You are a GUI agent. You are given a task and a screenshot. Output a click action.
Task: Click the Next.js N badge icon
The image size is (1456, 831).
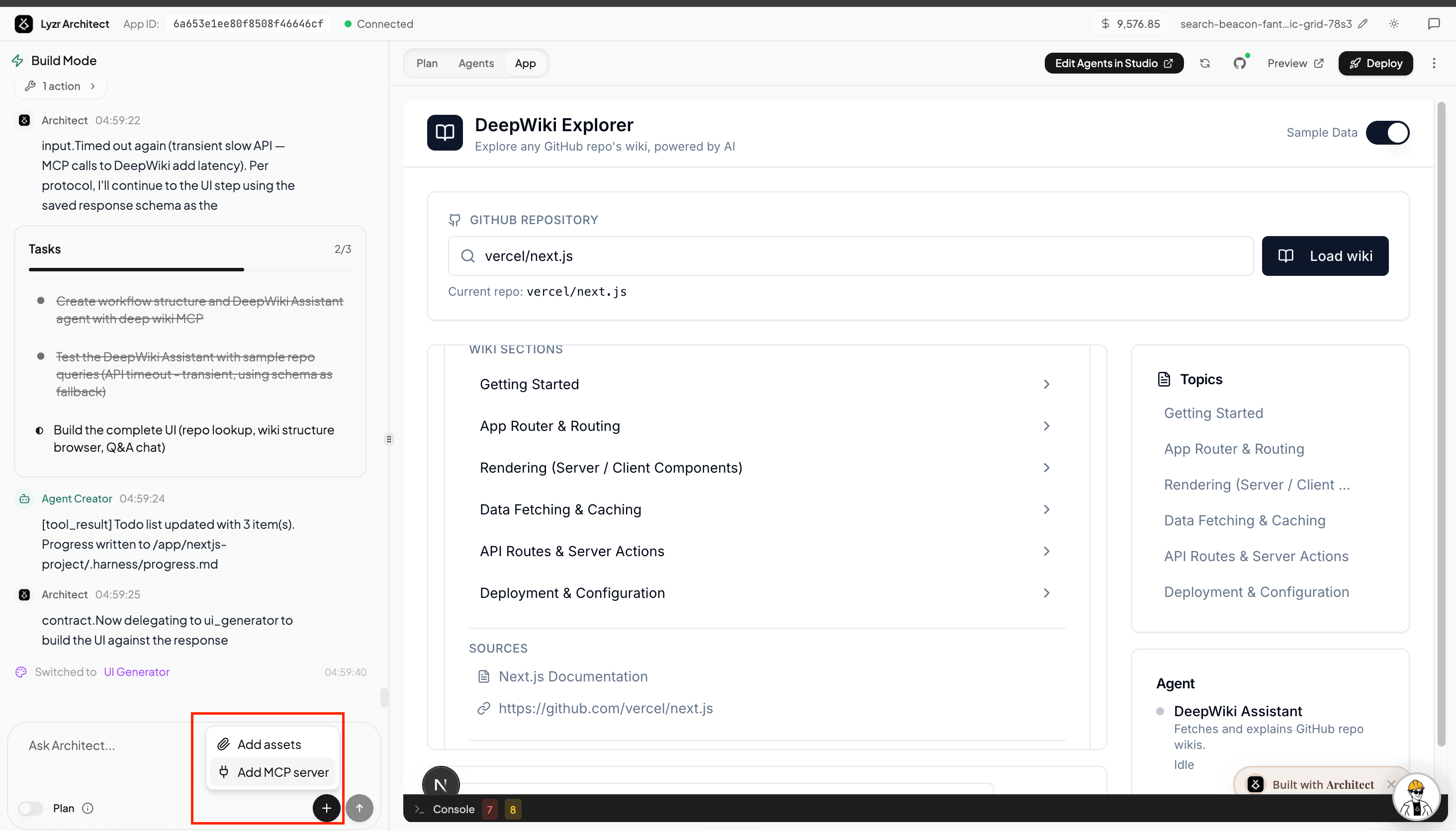pos(441,783)
